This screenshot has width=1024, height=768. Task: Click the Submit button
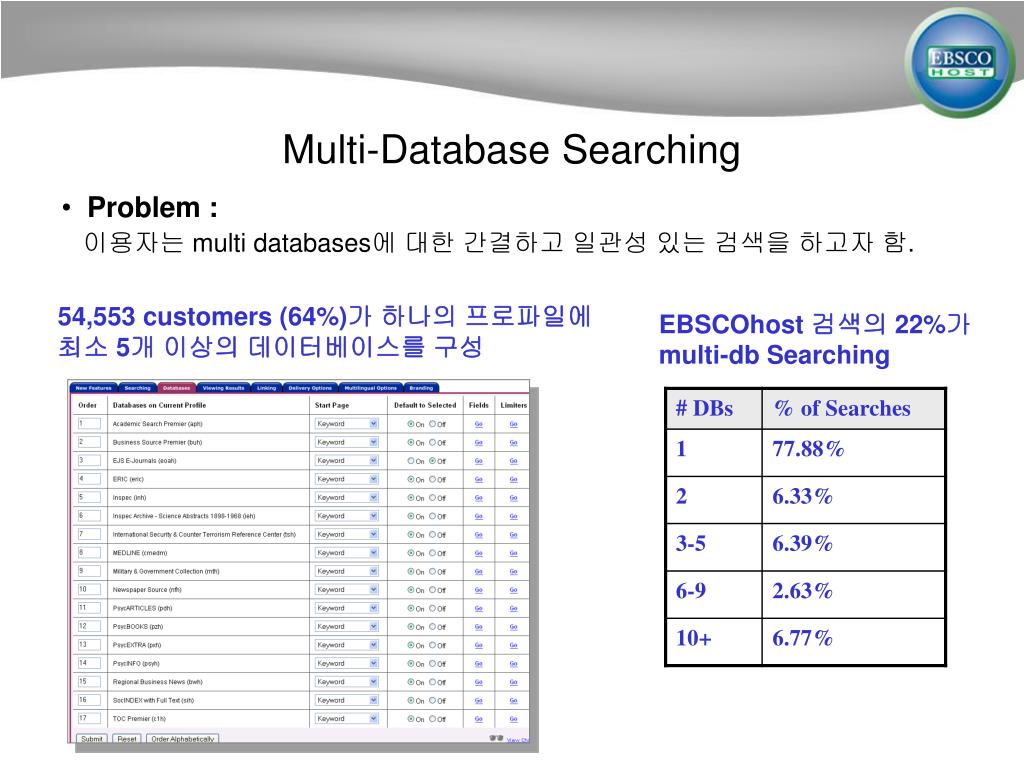(x=92, y=739)
